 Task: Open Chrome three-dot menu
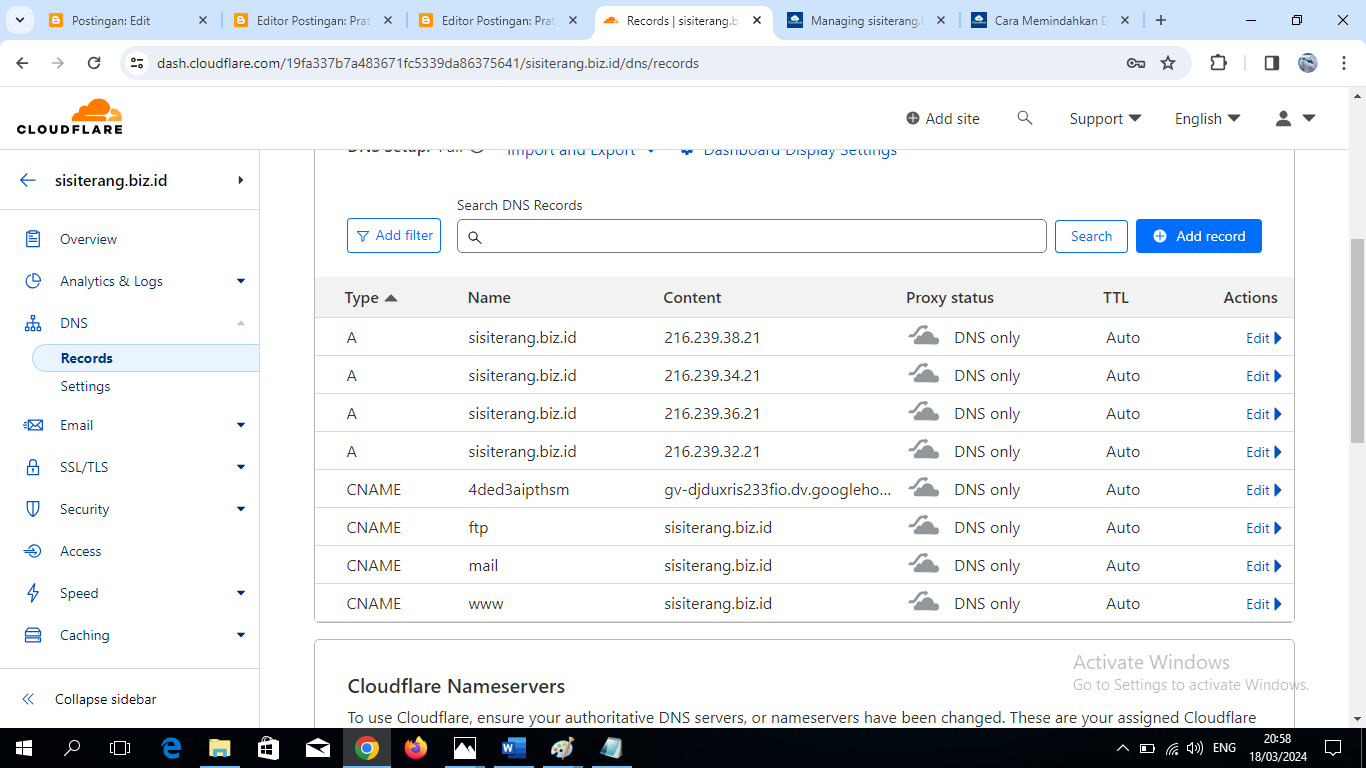click(1344, 63)
